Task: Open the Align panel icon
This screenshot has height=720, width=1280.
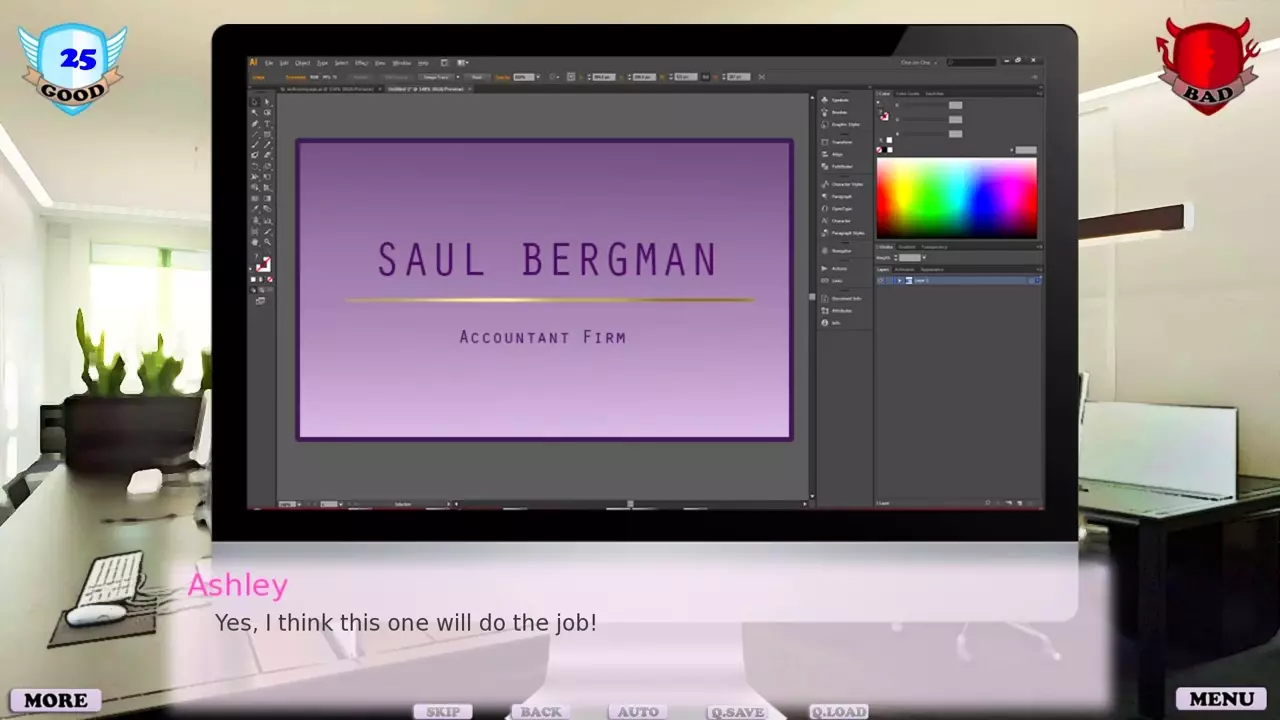Action: pyautogui.click(x=825, y=154)
